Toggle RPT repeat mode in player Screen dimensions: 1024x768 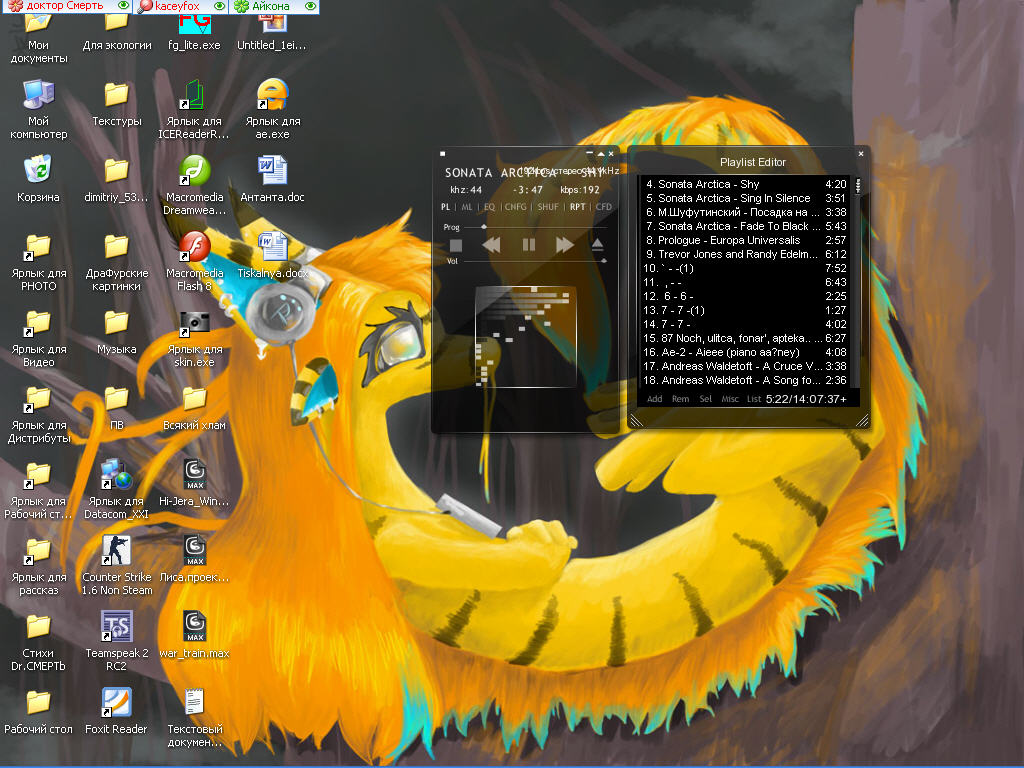pyautogui.click(x=577, y=207)
